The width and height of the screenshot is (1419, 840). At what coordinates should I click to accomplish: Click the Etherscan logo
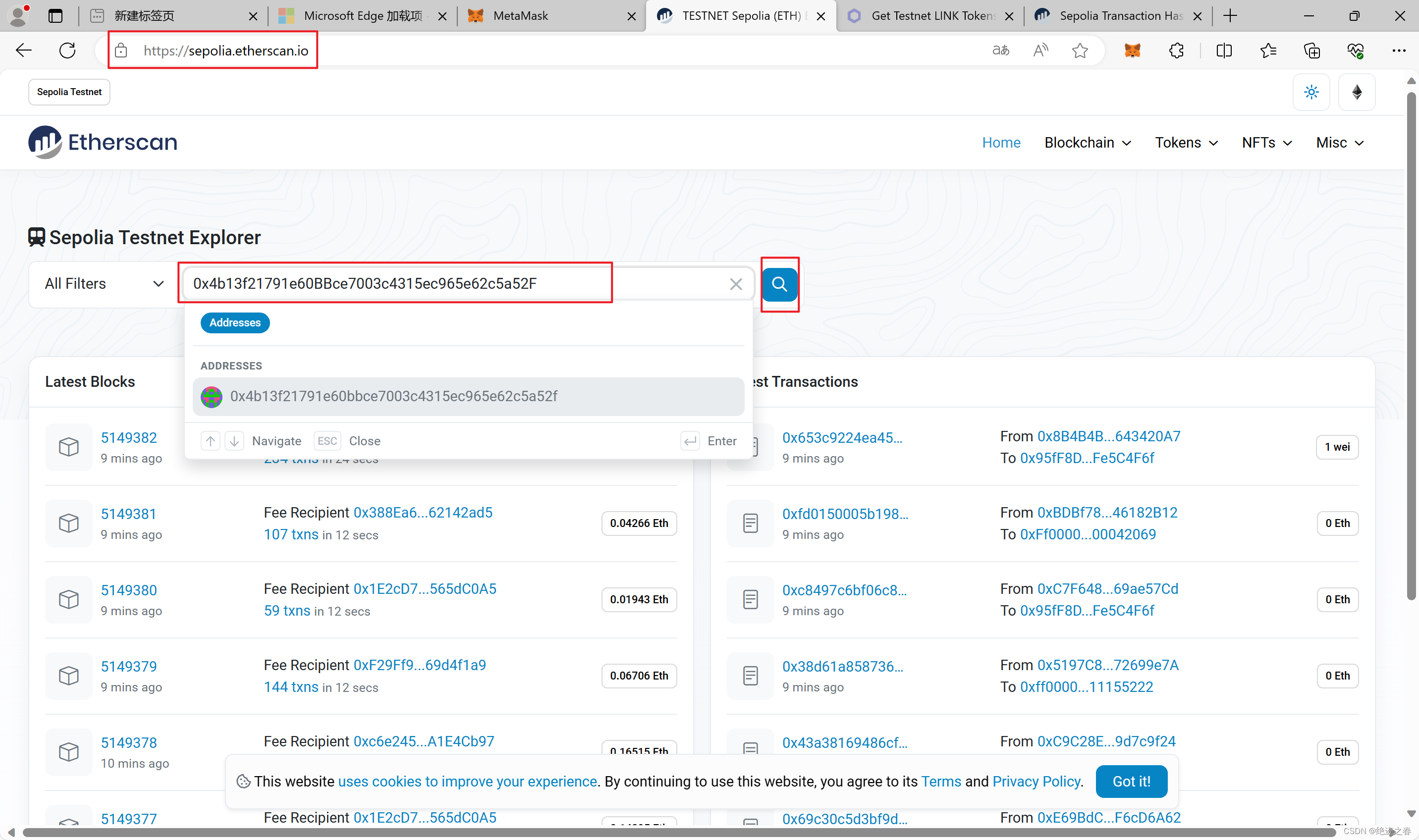[103, 142]
